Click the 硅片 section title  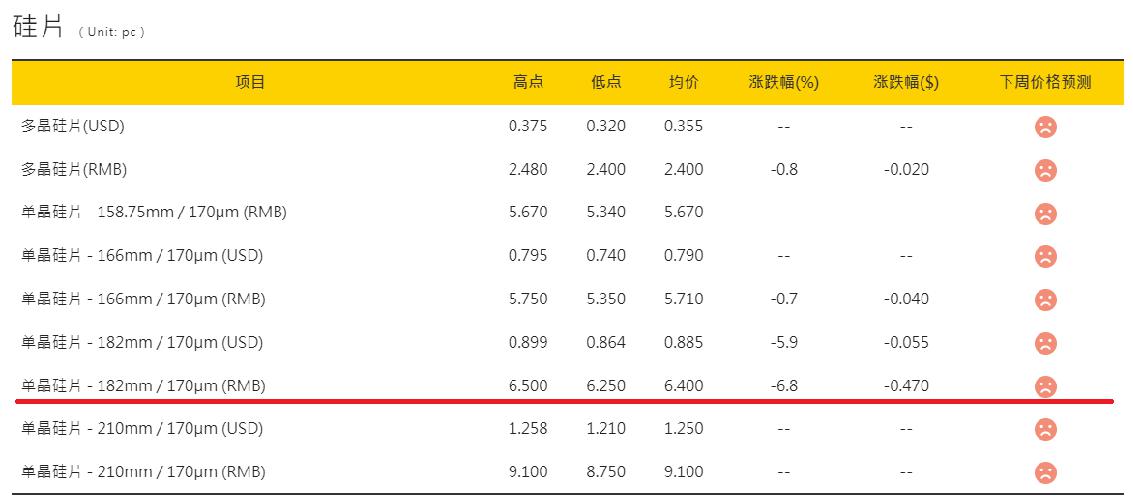pos(39,27)
